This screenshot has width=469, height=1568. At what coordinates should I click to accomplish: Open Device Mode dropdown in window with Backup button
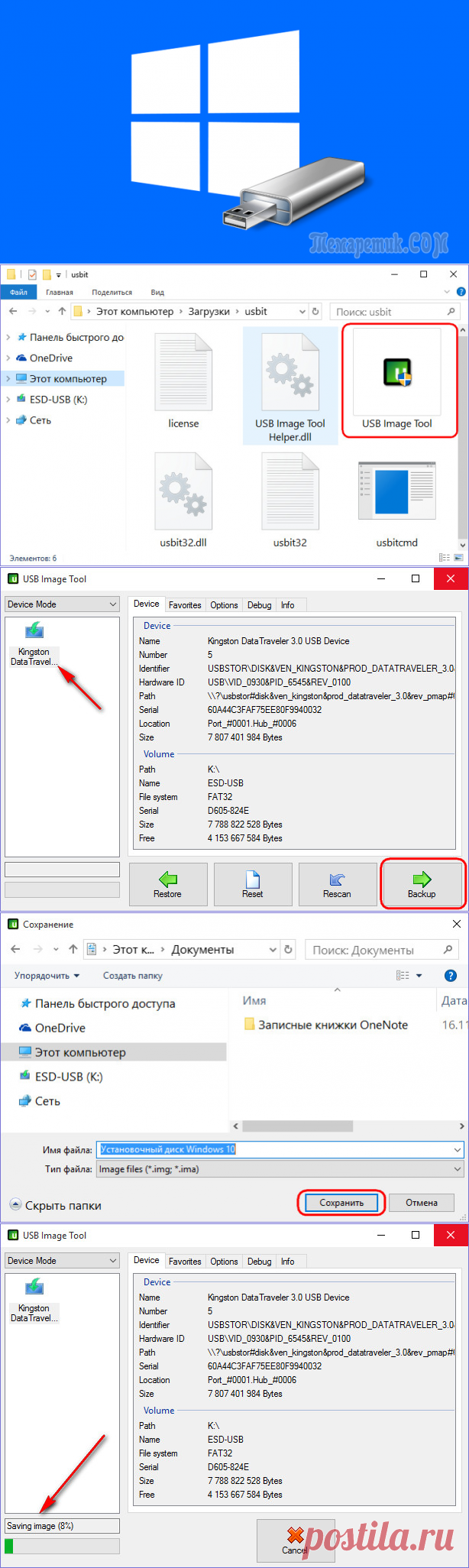click(62, 604)
